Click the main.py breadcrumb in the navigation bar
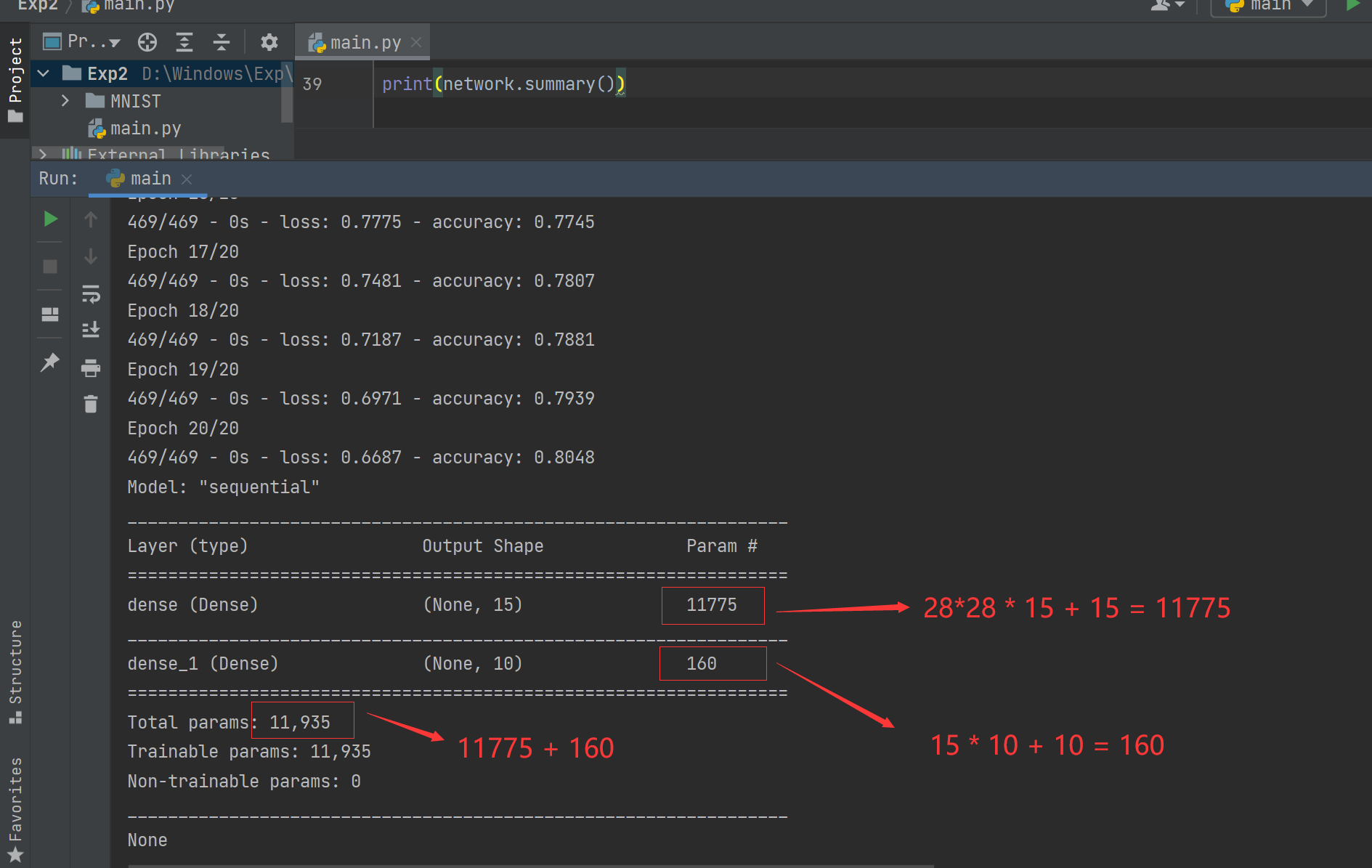This screenshot has width=1372, height=868. pos(129,5)
